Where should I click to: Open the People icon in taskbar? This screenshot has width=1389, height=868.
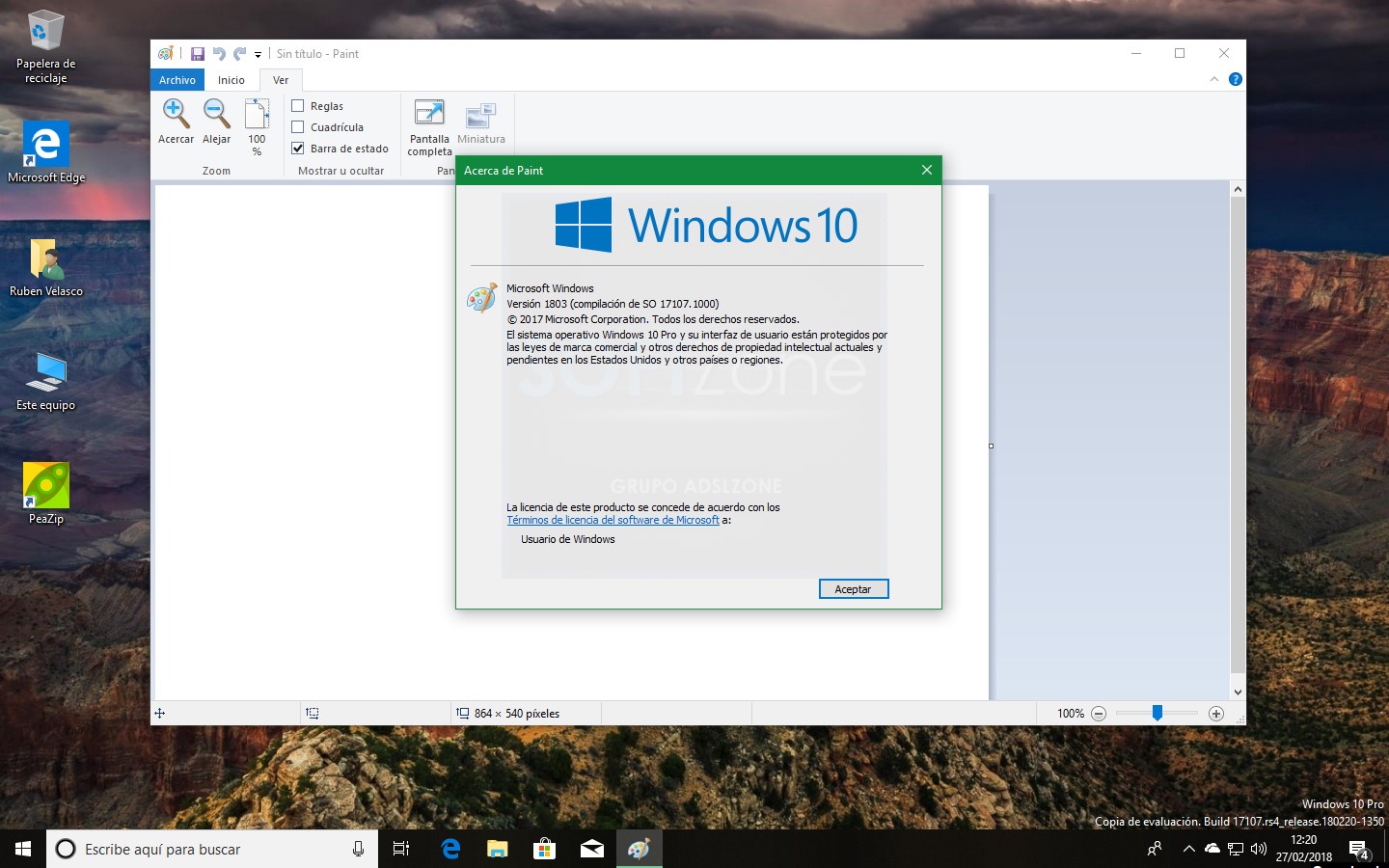pos(1155,850)
